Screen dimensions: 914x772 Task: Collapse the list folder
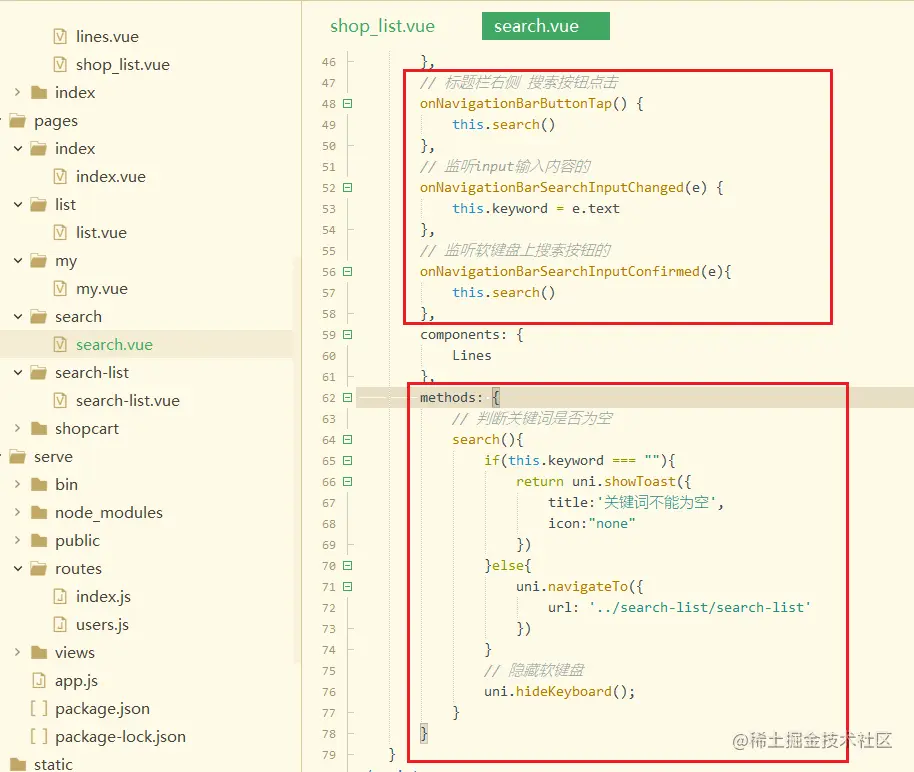pos(17,205)
